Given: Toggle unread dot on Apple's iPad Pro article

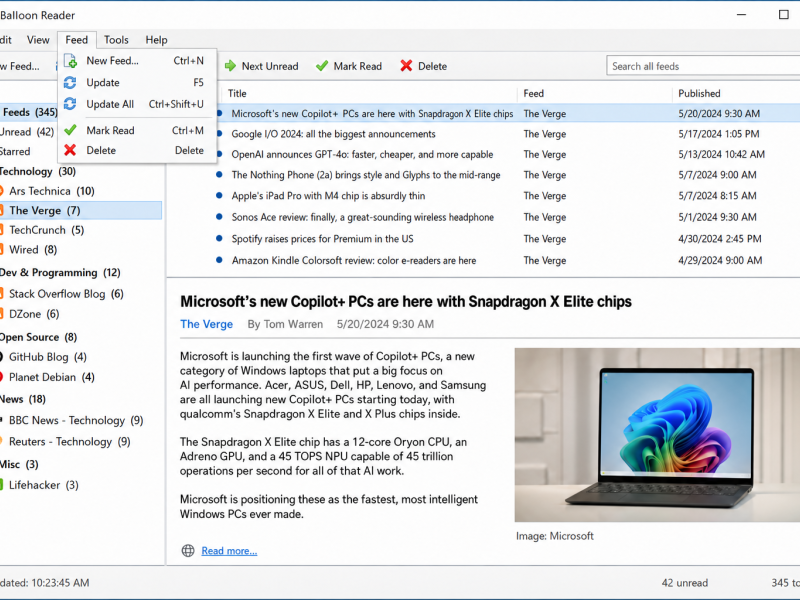Looking at the screenshot, I should pyautogui.click(x=219, y=195).
